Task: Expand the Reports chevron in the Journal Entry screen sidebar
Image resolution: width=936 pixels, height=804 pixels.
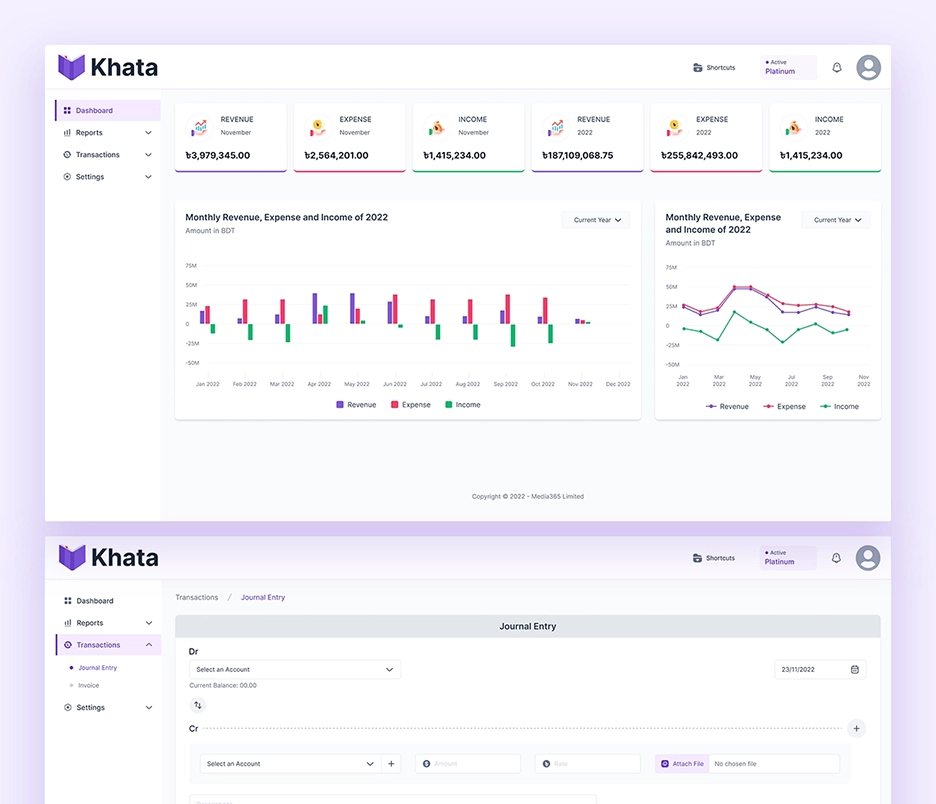Action: (x=149, y=623)
